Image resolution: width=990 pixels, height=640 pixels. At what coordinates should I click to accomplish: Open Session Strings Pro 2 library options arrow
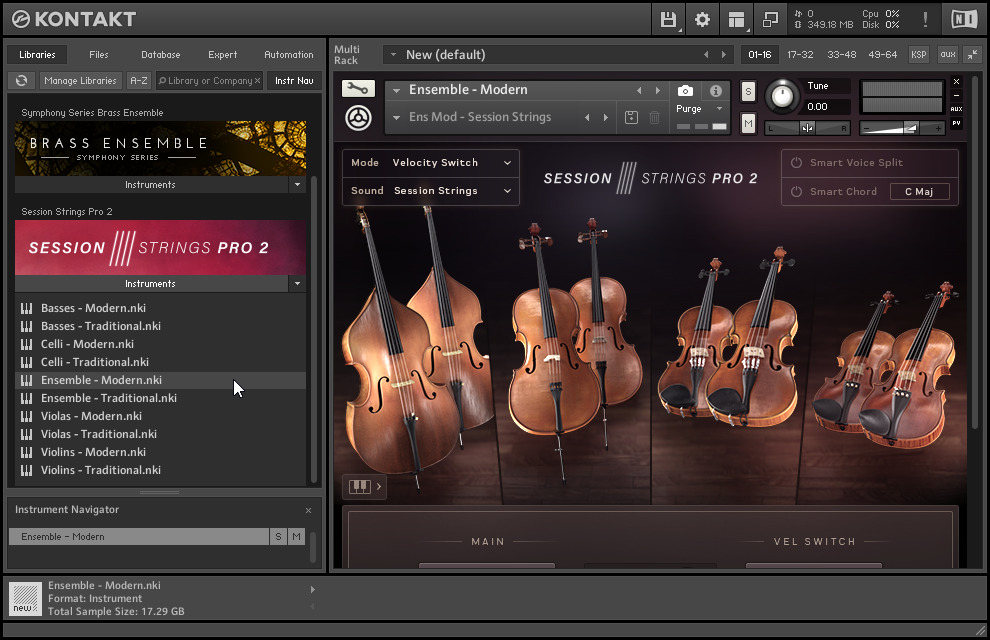(x=297, y=284)
